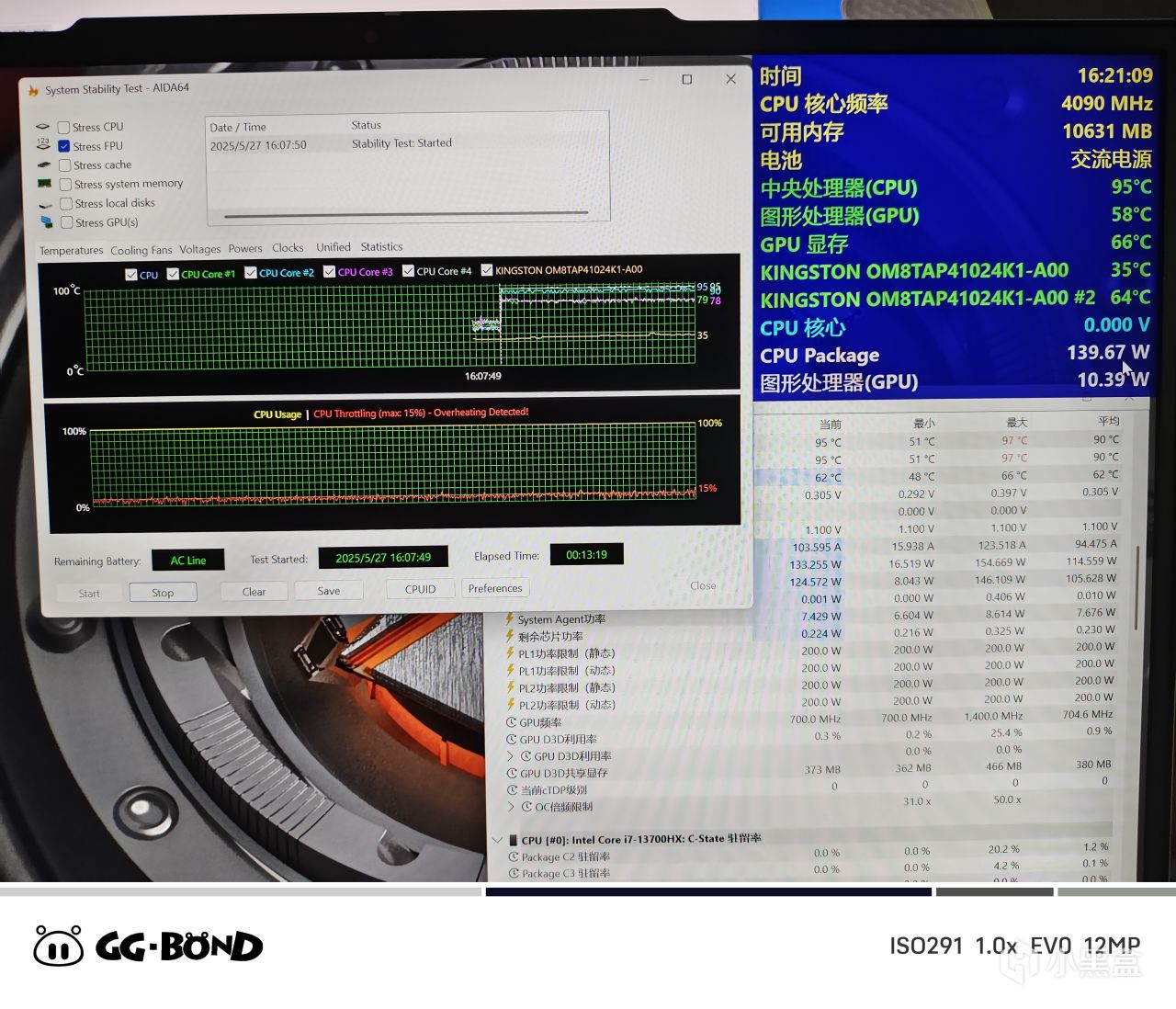
Task: Toggle the KINGSTON OM8TAP41024K1-A00 graph checkbox
Action: point(487,270)
